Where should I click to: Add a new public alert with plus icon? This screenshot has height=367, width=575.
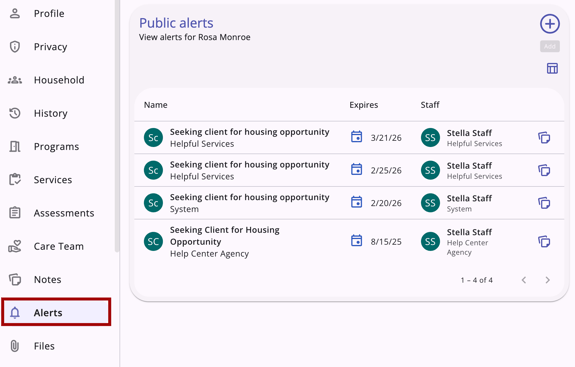pos(550,24)
